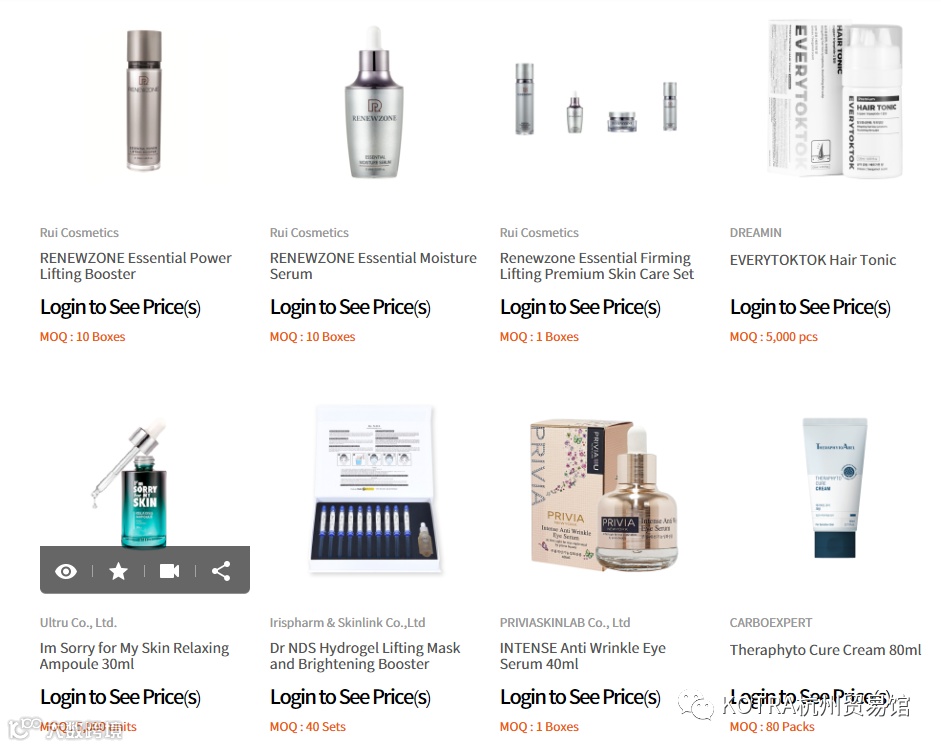Open the INTENSE Anti Wrinkle Eye Serum 40ml title
941x747 pixels.
coord(583,656)
